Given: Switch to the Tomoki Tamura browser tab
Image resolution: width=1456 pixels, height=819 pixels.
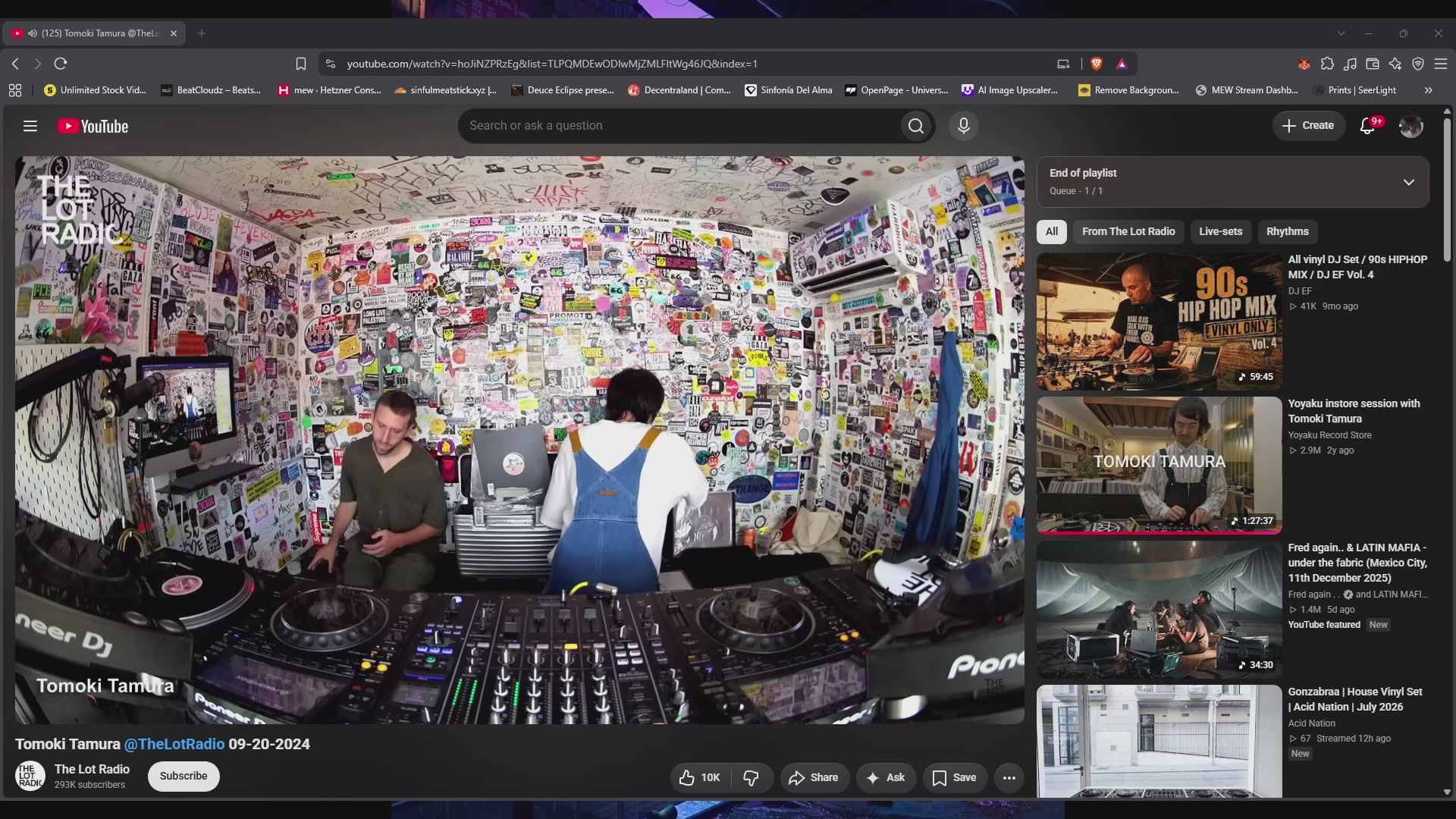Looking at the screenshot, I should pyautogui.click(x=95, y=33).
